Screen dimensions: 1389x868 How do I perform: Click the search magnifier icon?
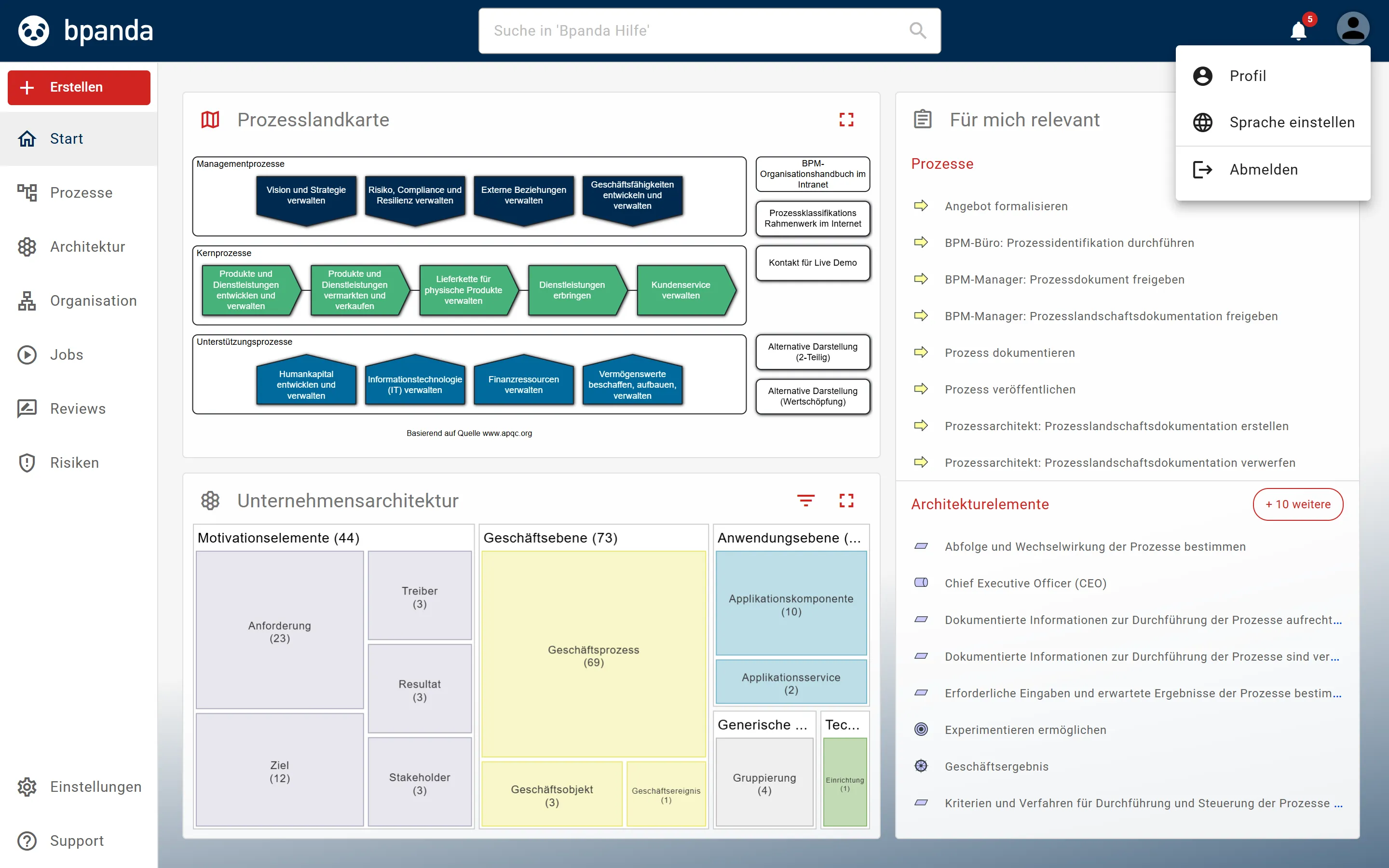click(x=918, y=30)
